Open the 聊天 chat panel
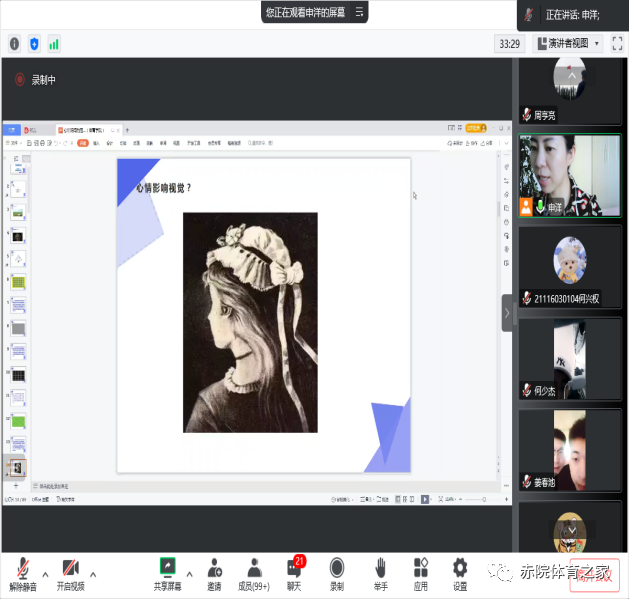 [x=294, y=572]
